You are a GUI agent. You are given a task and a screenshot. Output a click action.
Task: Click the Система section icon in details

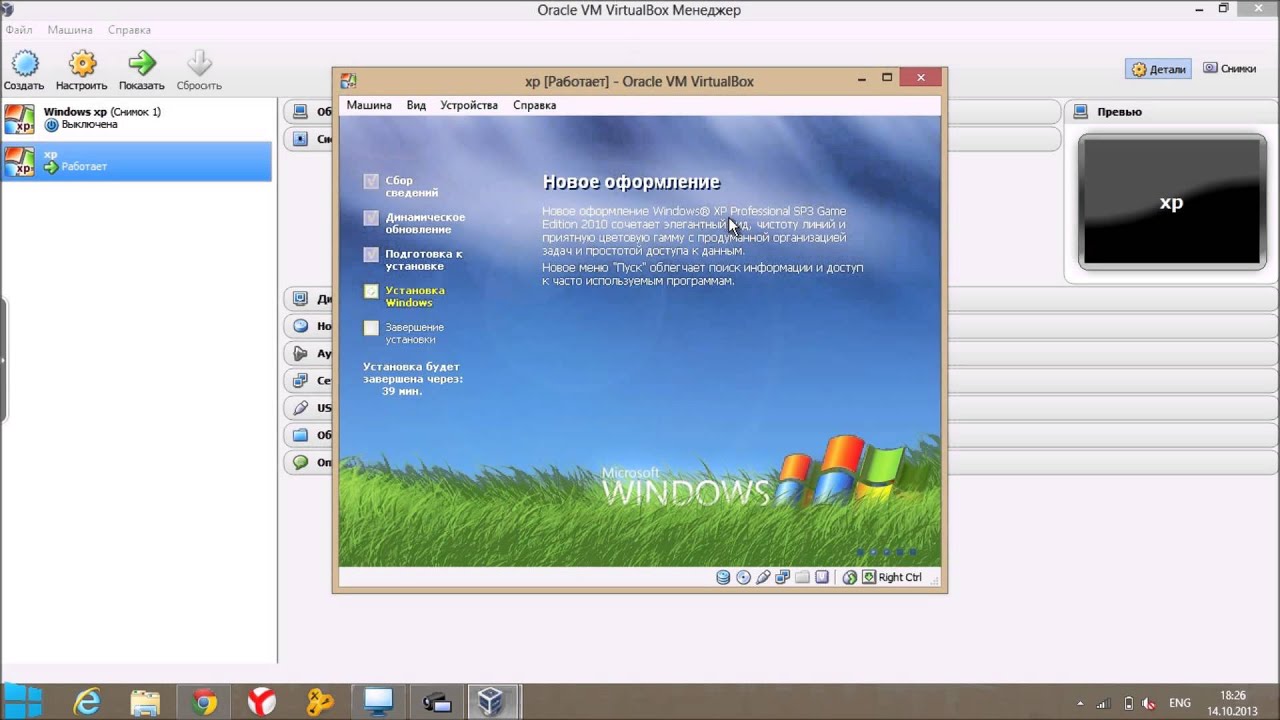(x=300, y=139)
